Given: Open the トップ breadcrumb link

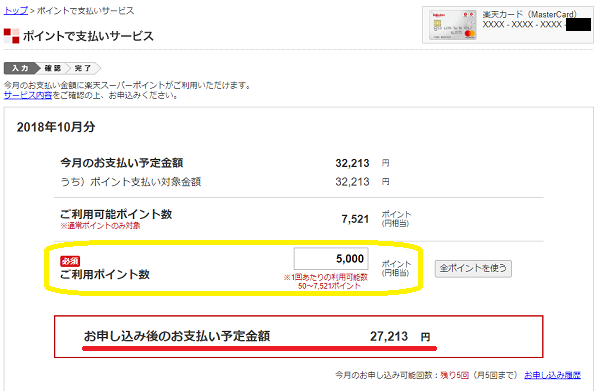Looking at the screenshot, I should pos(16,11).
